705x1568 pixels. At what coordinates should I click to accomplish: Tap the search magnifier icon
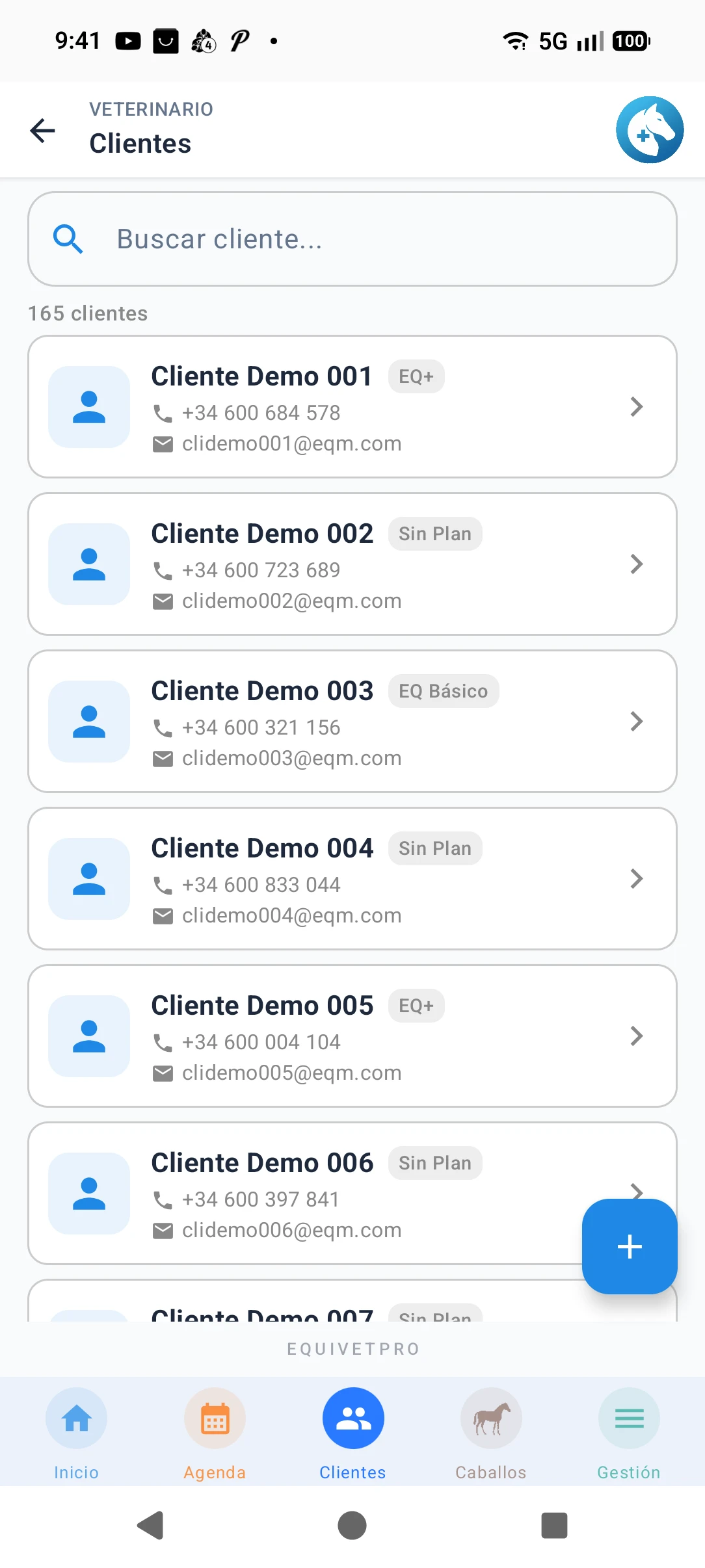tap(68, 239)
